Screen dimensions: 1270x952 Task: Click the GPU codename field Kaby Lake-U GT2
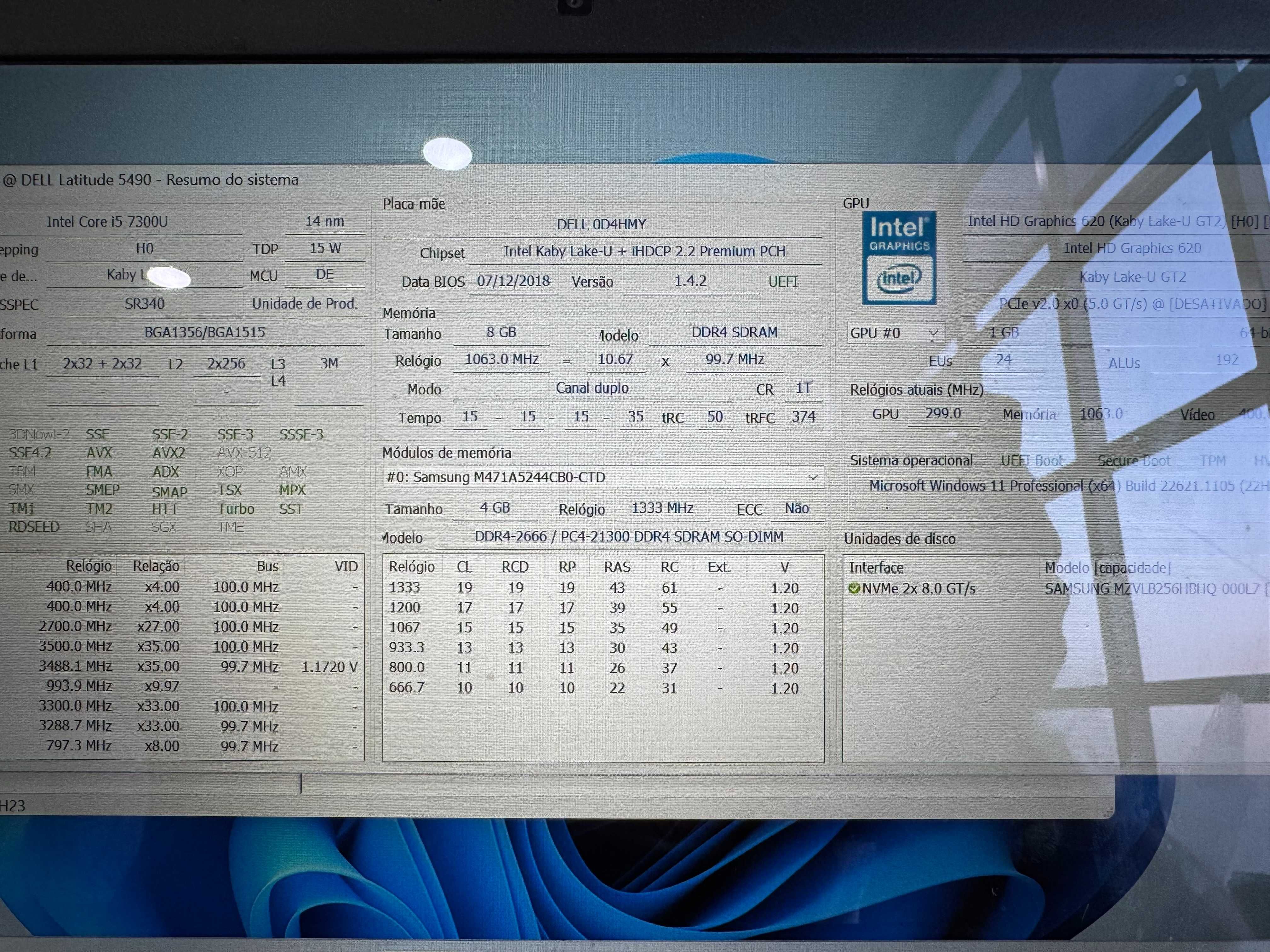[1133, 277]
